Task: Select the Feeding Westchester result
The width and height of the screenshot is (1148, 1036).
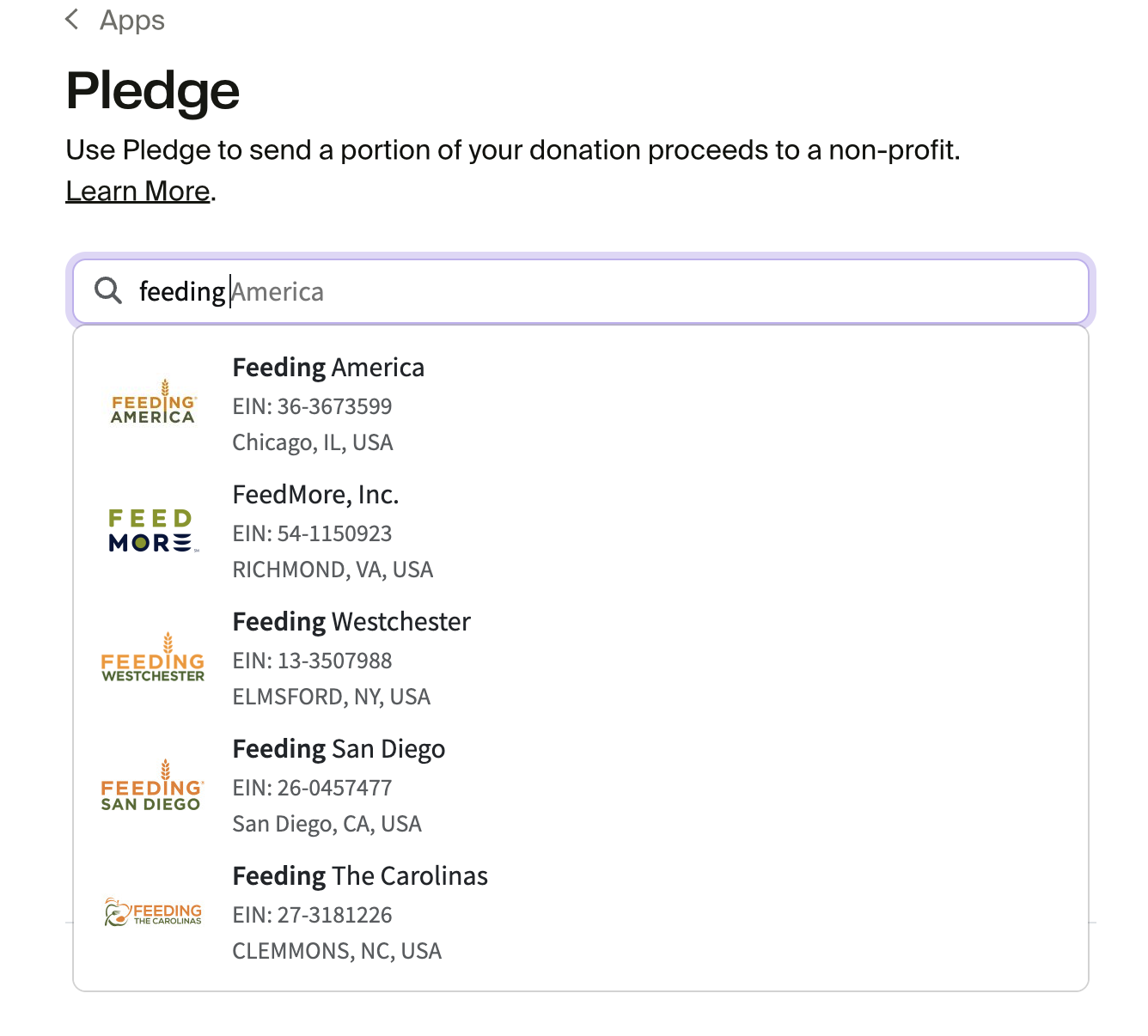Action: click(351, 622)
